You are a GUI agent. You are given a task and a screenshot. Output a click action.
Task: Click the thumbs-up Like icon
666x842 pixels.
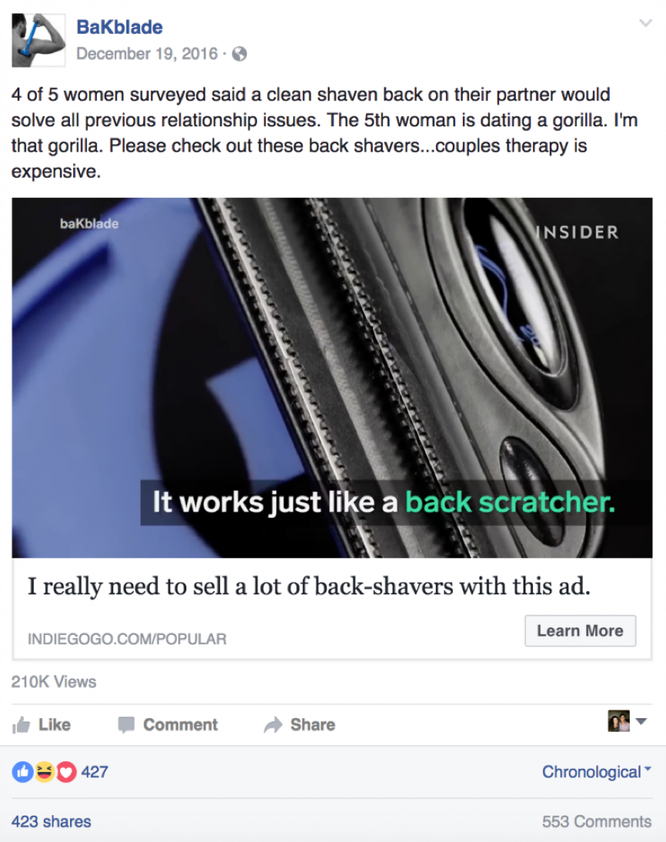[21, 725]
